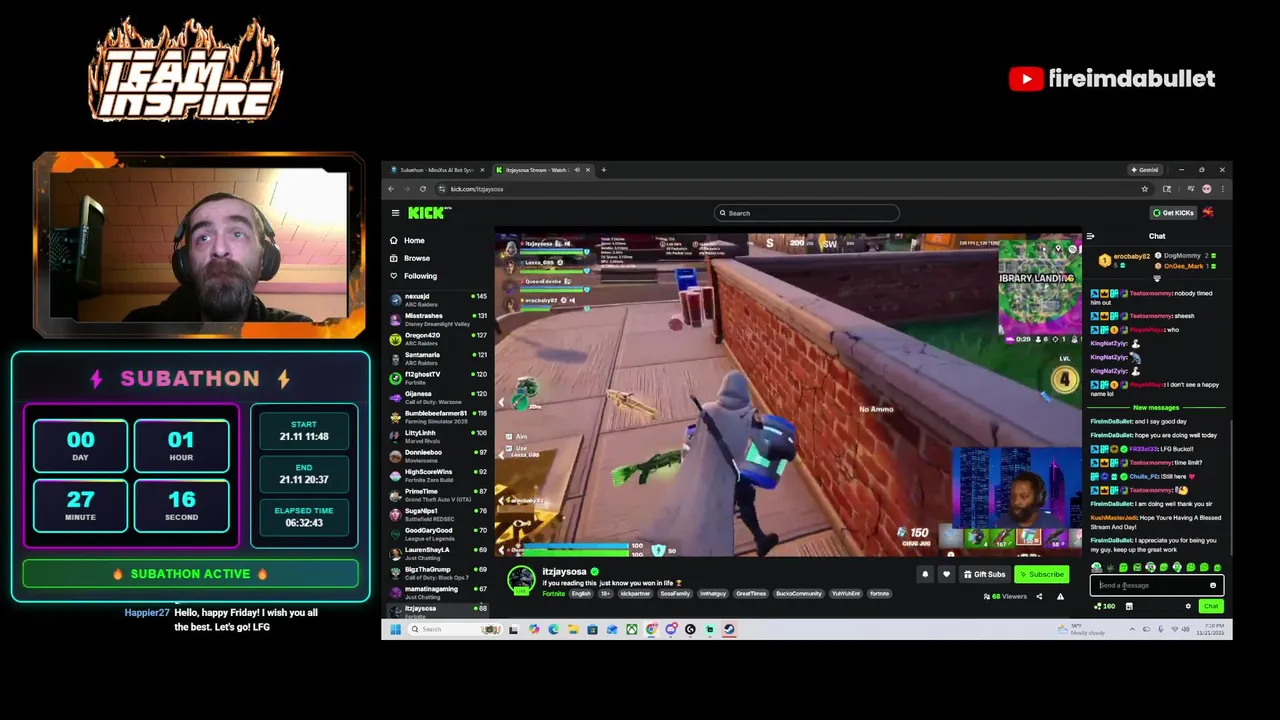Open the Kick user avatar menu
The height and width of the screenshot is (720, 1280).
[1208, 213]
